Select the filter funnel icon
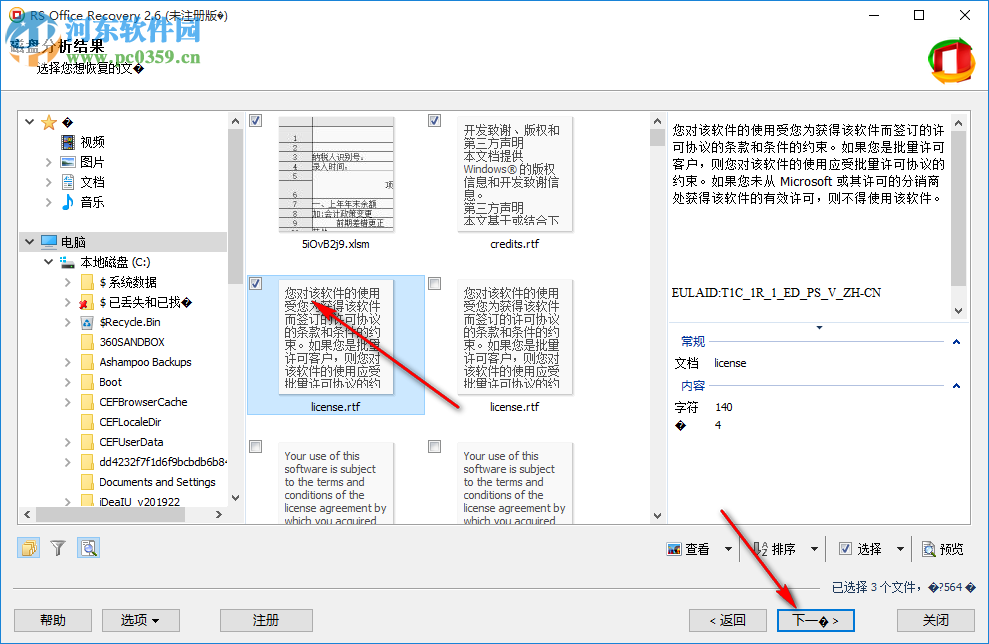 [x=60, y=547]
